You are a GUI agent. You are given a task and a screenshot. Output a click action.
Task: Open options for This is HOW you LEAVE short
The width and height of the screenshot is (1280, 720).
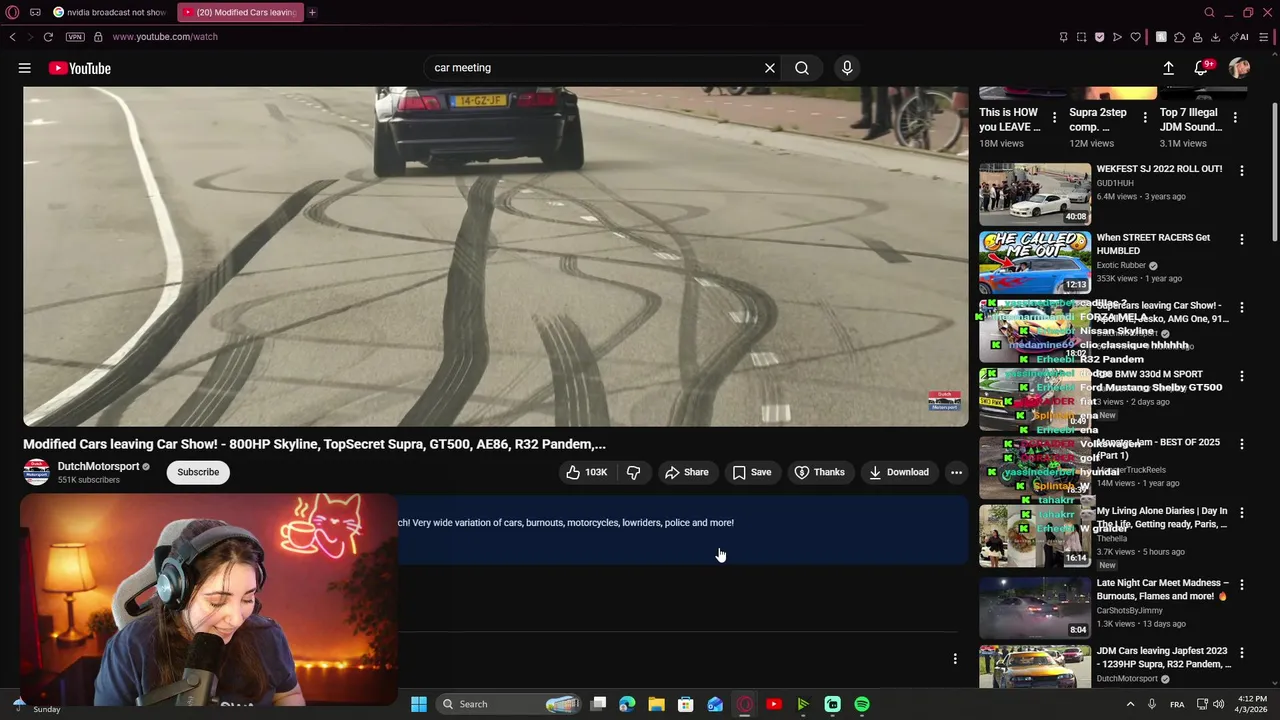(x=1054, y=117)
